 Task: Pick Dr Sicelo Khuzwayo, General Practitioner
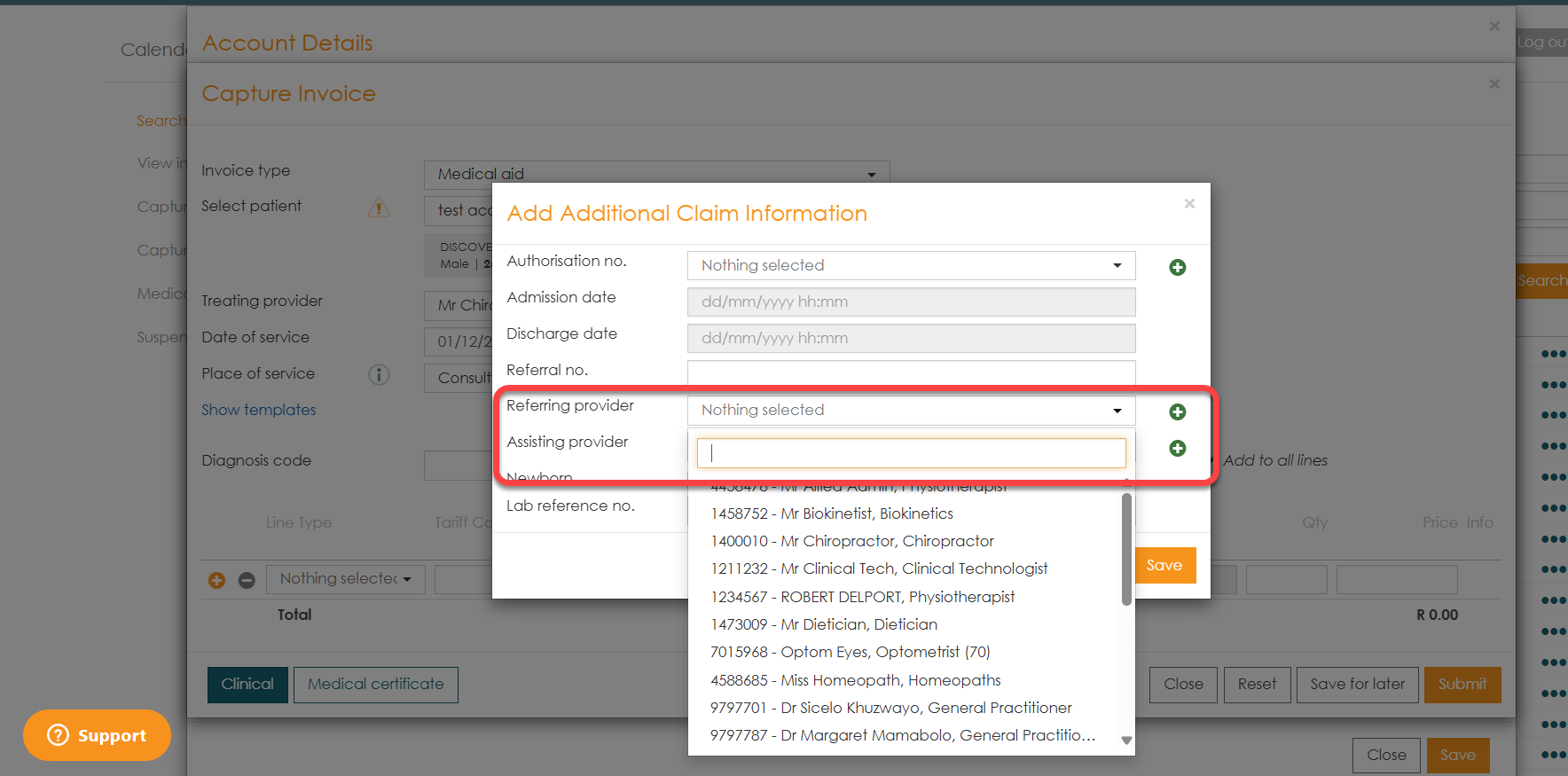(890, 708)
